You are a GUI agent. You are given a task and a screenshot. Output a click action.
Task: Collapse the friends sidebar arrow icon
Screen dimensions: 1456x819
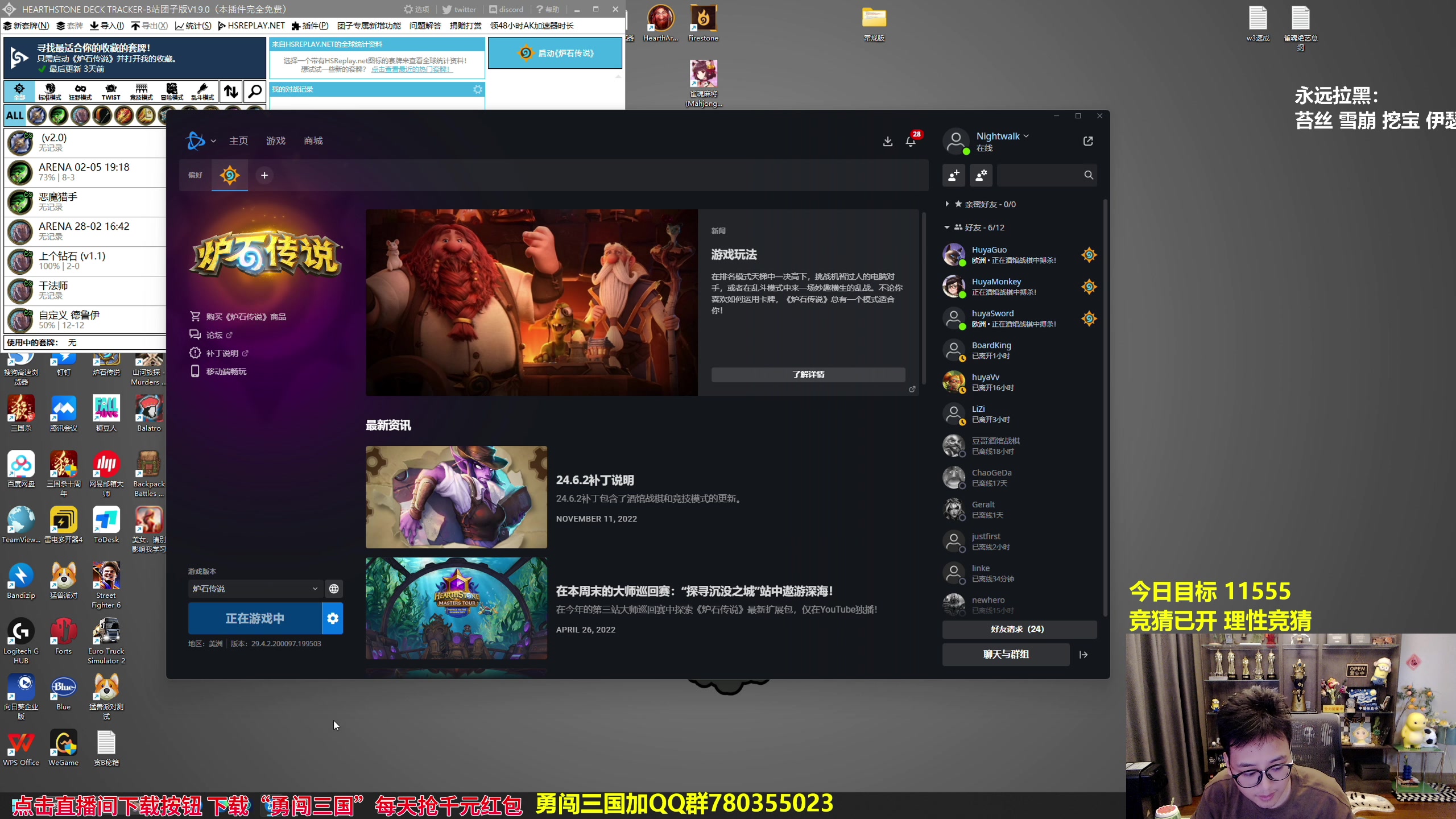pos(1083,655)
